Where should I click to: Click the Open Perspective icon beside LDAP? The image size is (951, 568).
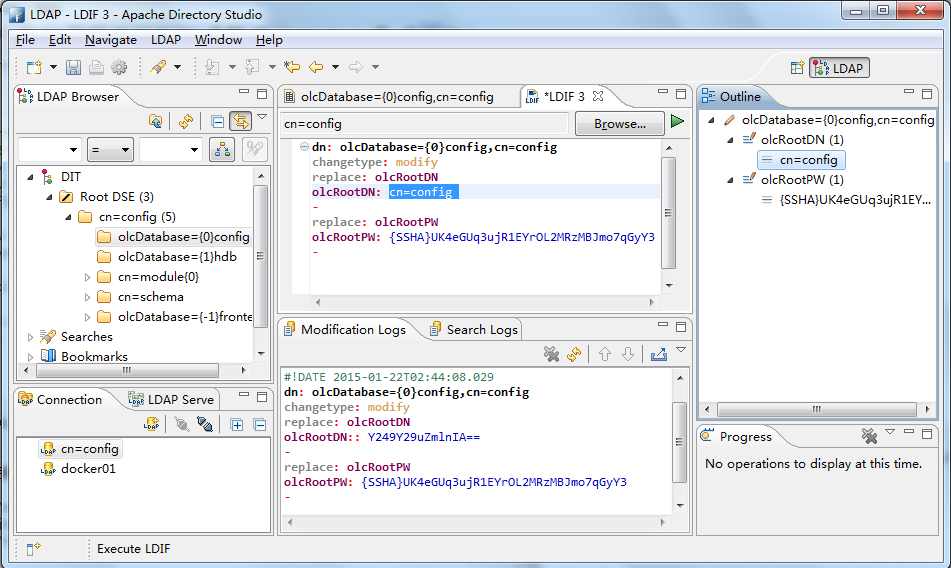[x=797, y=68]
